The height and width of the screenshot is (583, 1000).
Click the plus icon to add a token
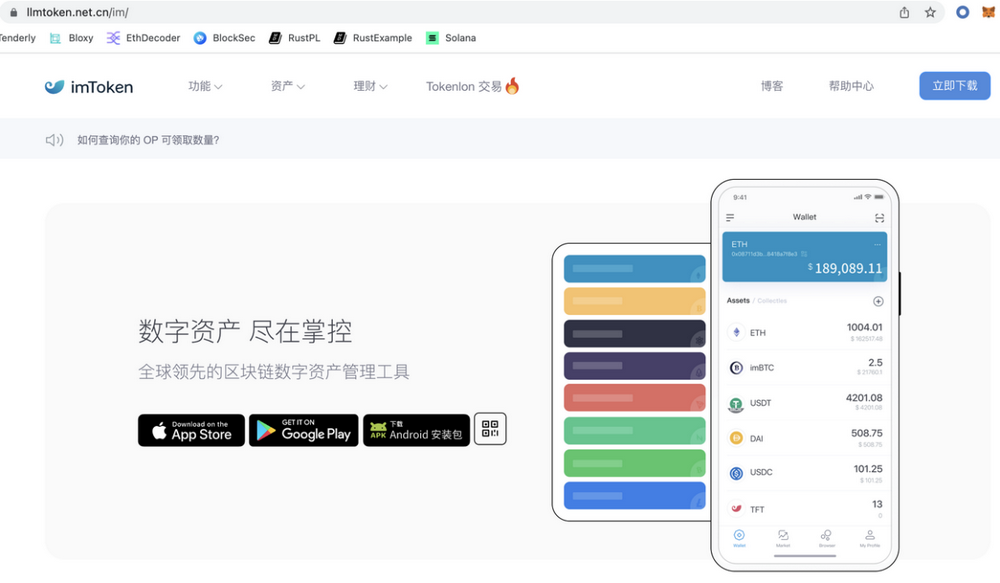879,301
